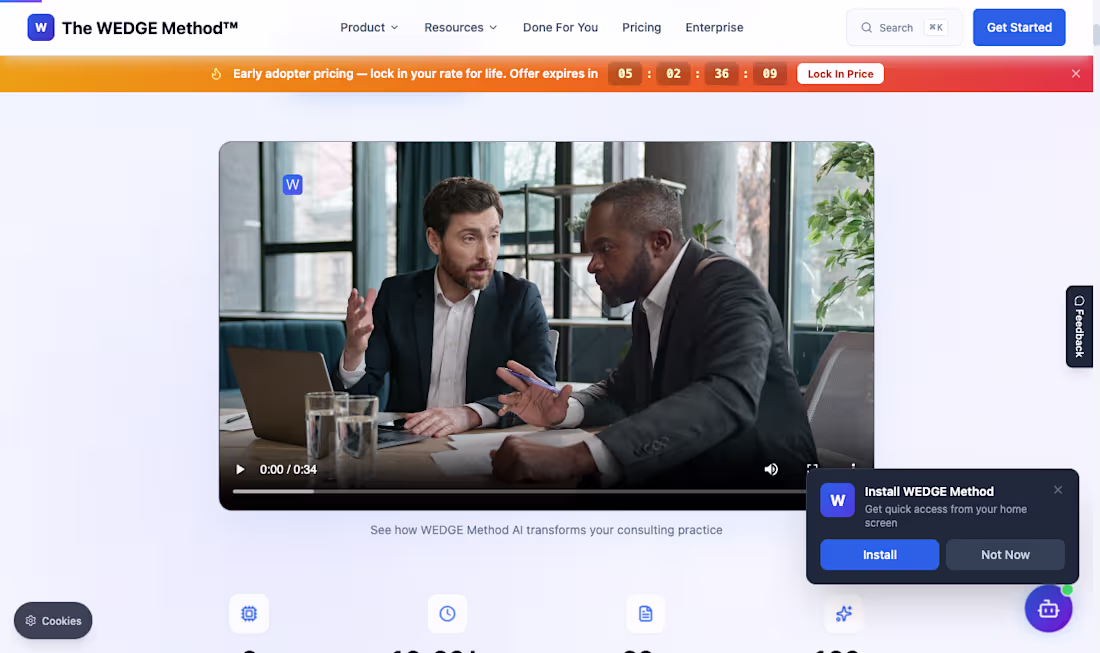Close the Install WEDGE Method popup
The width and height of the screenshot is (1100, 653).
click(x=1058, y=490)
